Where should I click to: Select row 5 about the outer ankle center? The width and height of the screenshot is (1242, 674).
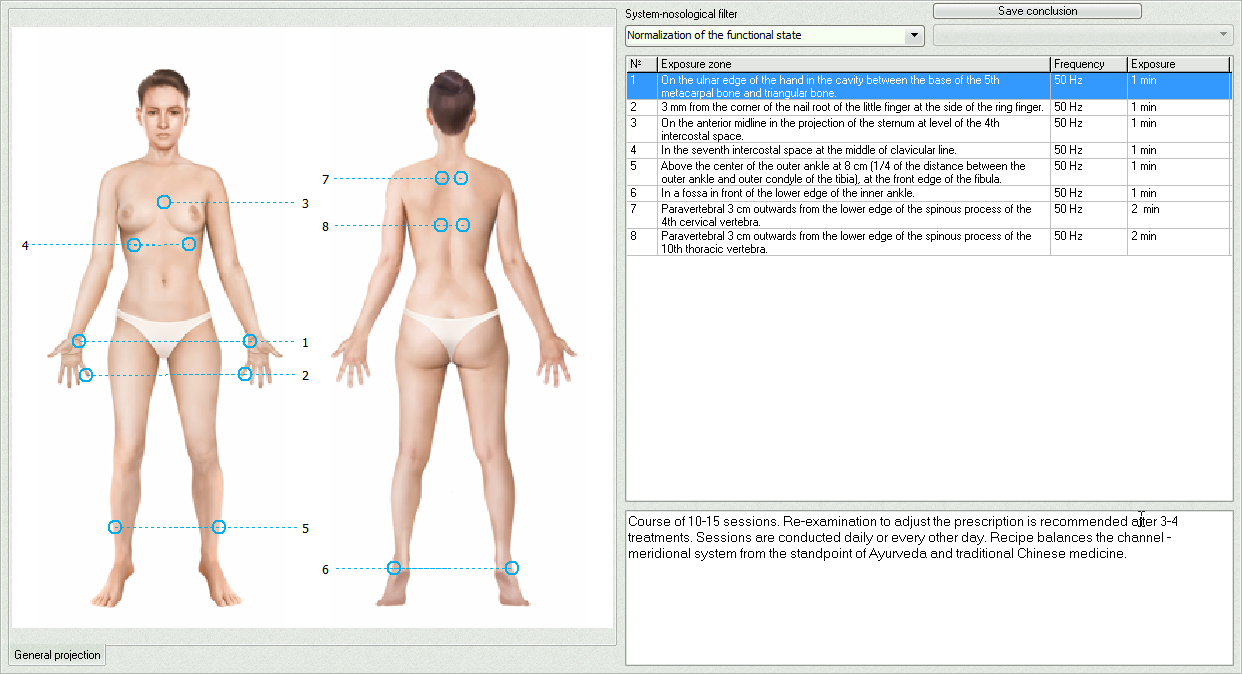tap(929, 172)
